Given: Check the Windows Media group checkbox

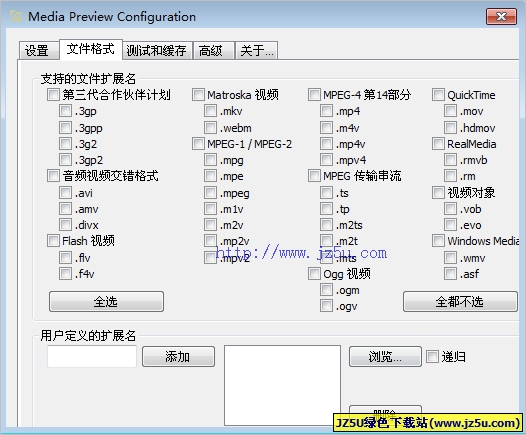Looking at the screenshot, I should pos(438,241).
